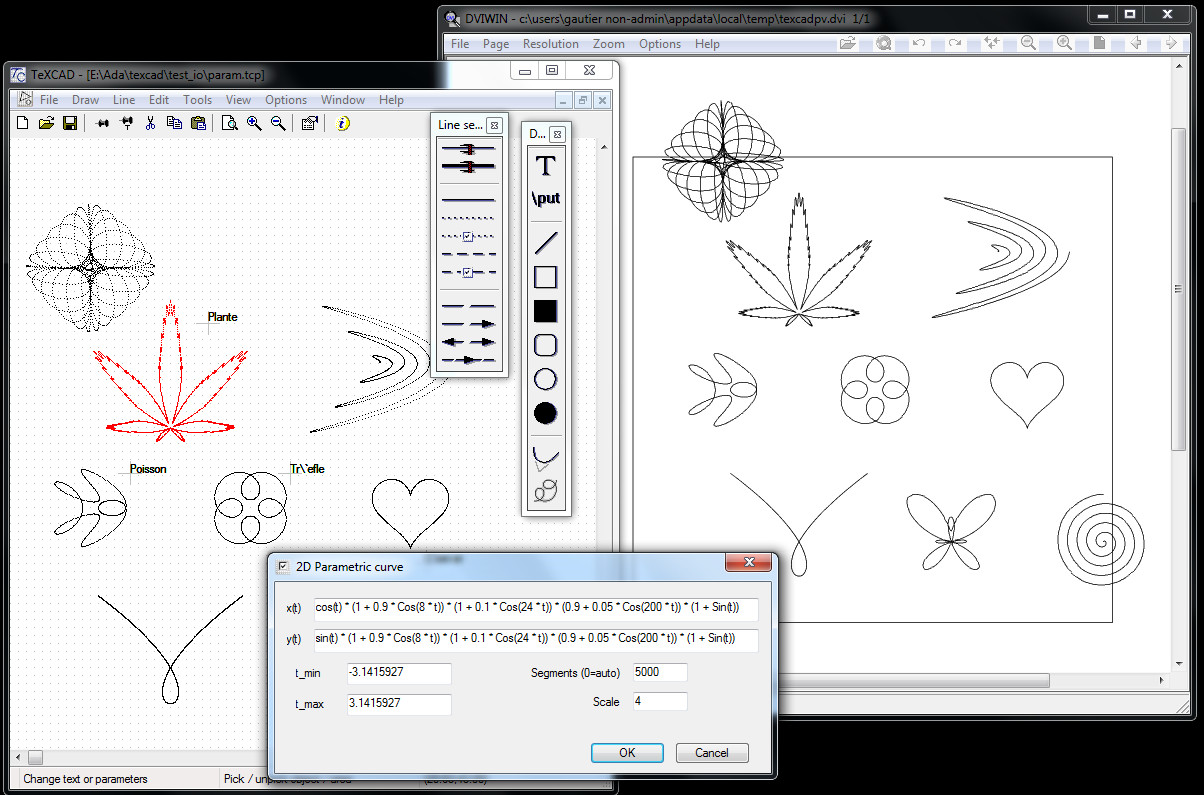1204x795 pixels.
Task: Select the thick line thickness option
Action: click(x=468, y=165)
